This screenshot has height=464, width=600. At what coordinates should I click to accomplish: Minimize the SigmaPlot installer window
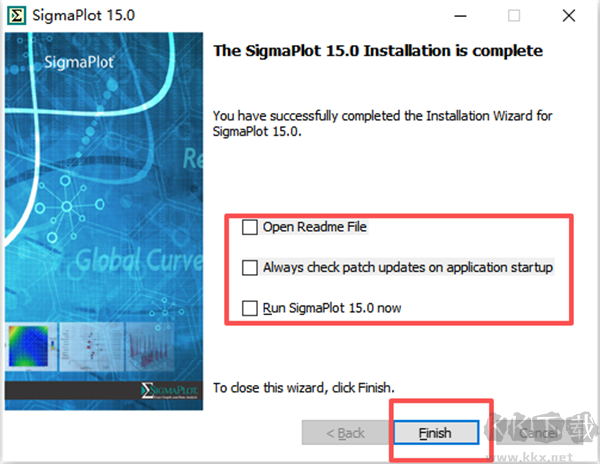(x=460, y=16)
